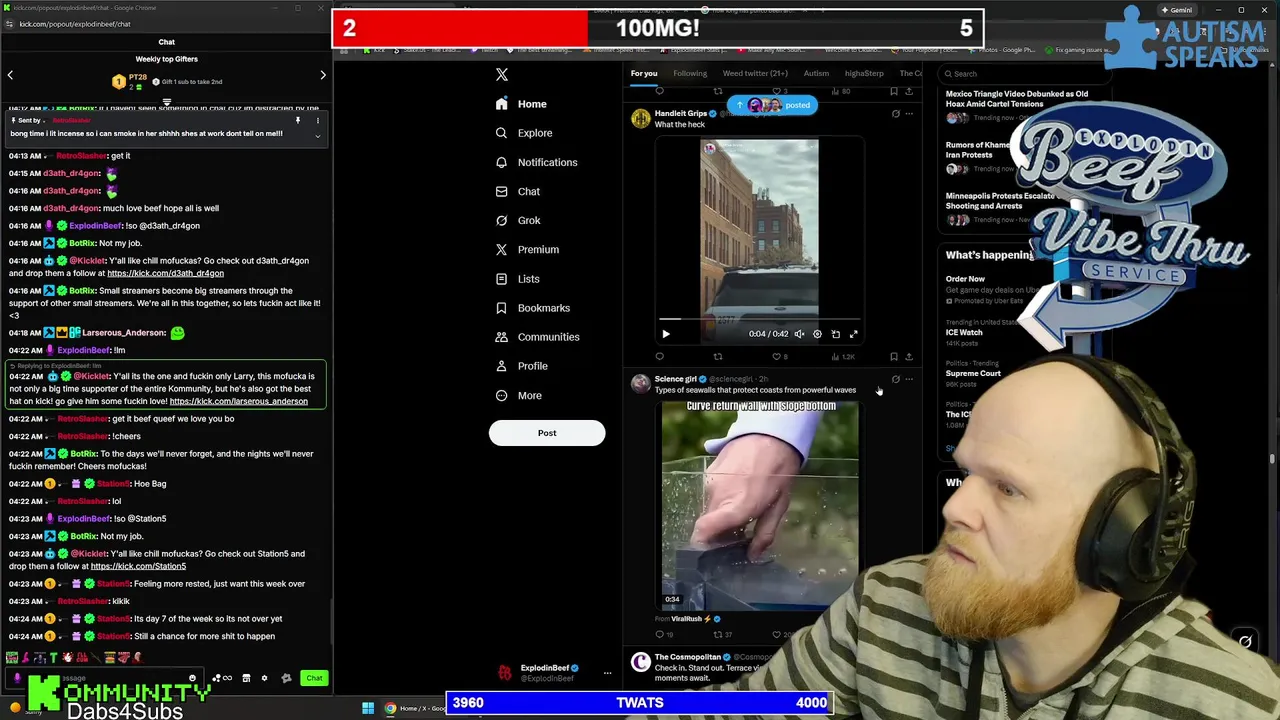The width and height of the screenshot is (1280, 720).
Task: Open the kick.com/d3ath_dr4gon link
Action: point(166,273)
